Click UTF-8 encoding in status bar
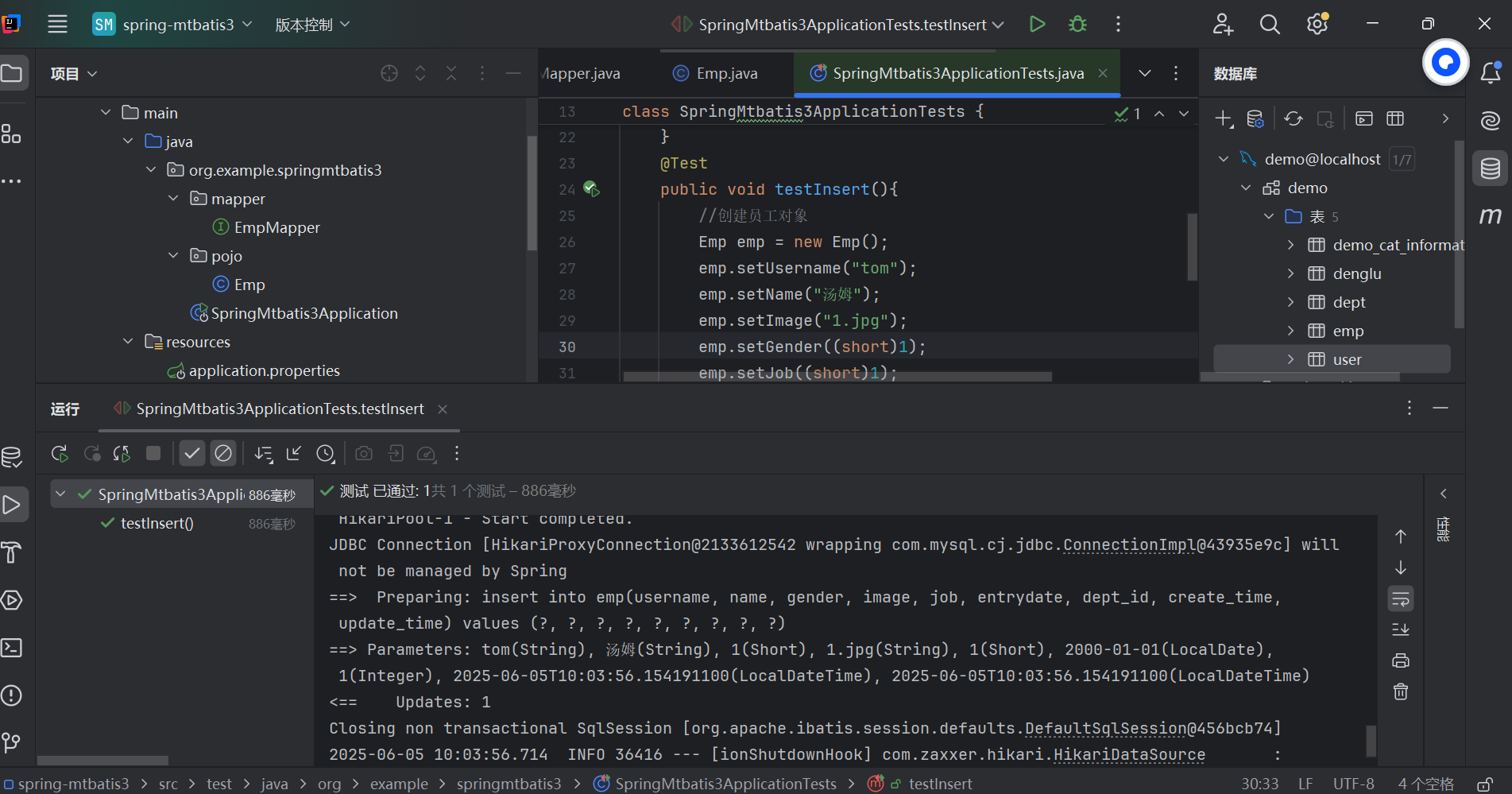Screen dimensions: 1512x794 click(x=1354, y=784)
